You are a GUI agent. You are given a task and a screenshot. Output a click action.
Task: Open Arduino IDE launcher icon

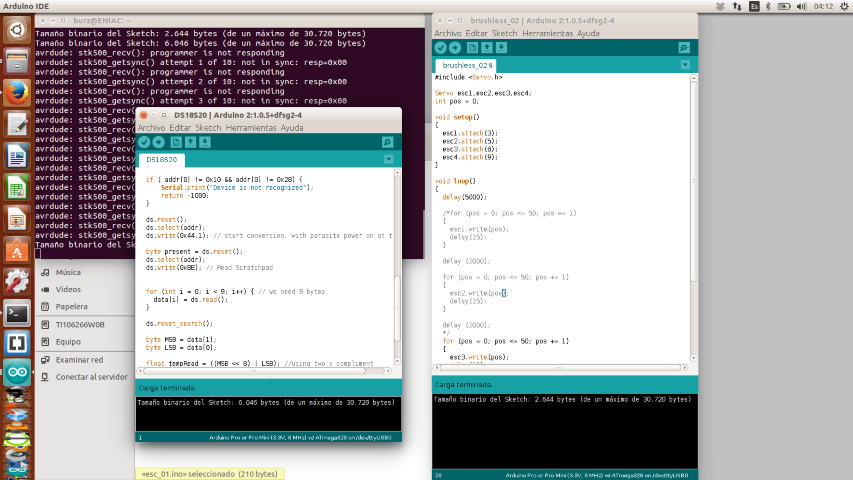click(17, 372)
